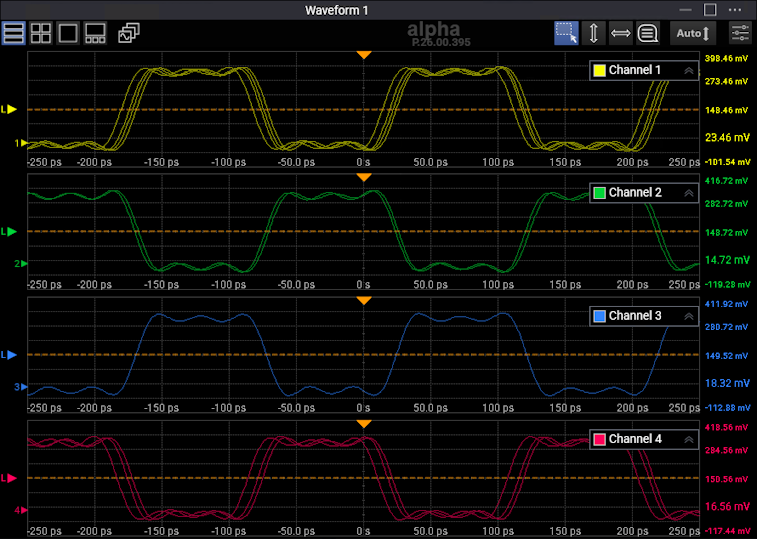
Task: Click the Channel 3 label
Action: pyautogui.click(x=635, y=316)
